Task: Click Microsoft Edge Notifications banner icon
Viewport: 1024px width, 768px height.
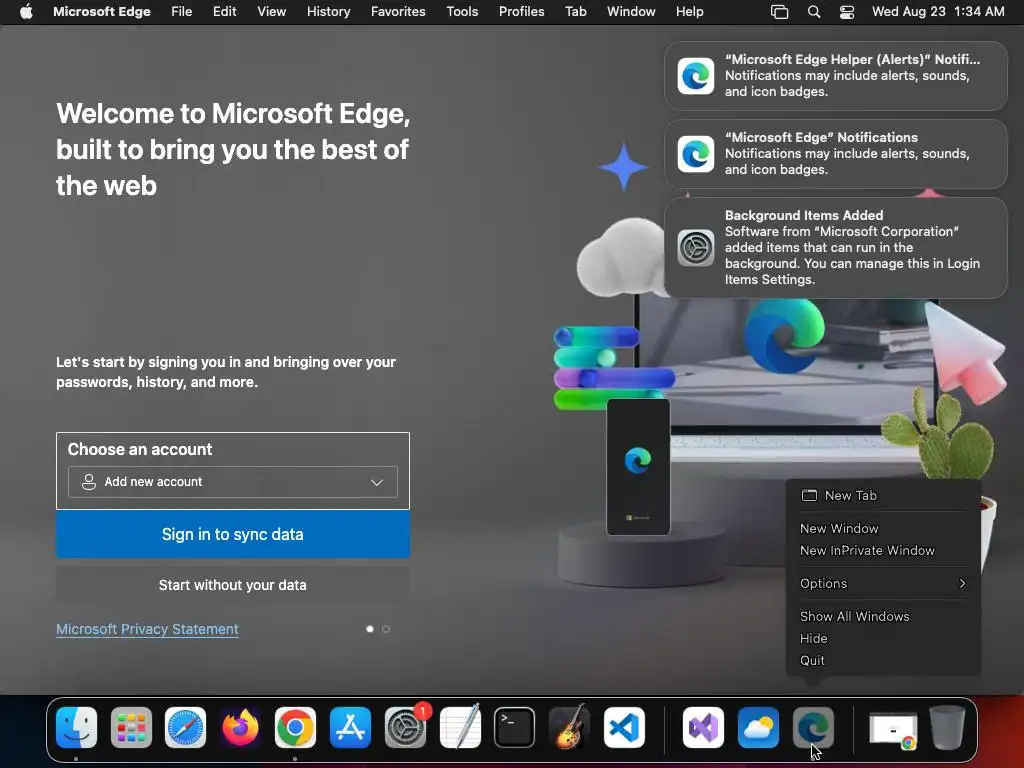Action: coord(696,154)
